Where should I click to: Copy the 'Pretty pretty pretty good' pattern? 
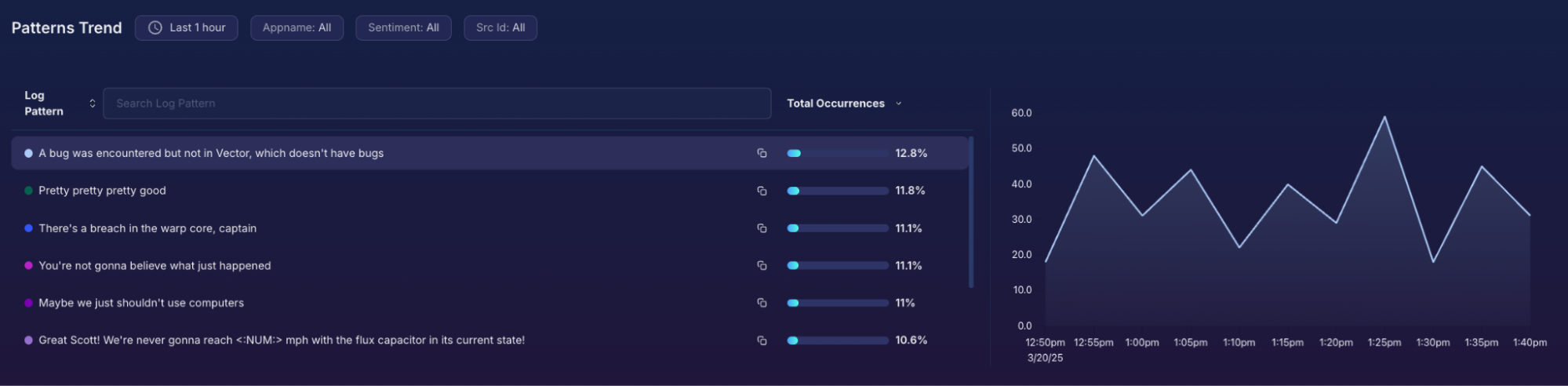pos(761,191)
